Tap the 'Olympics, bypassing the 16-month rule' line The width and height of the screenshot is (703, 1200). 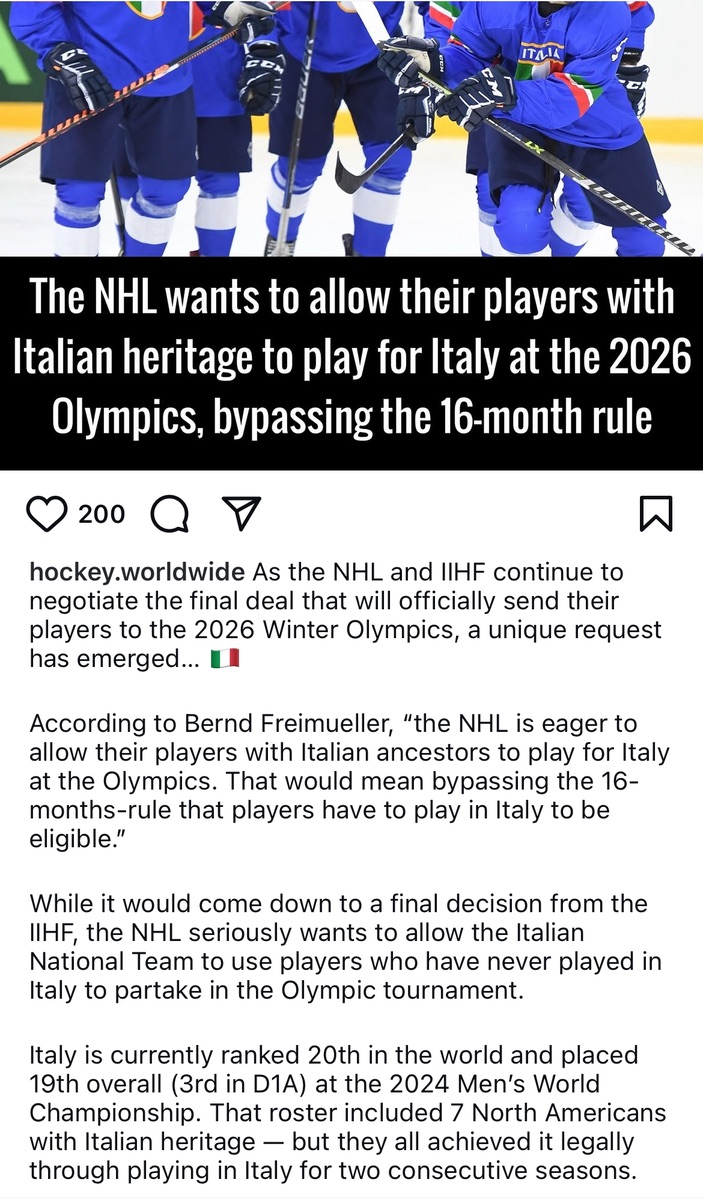point(351,416)
